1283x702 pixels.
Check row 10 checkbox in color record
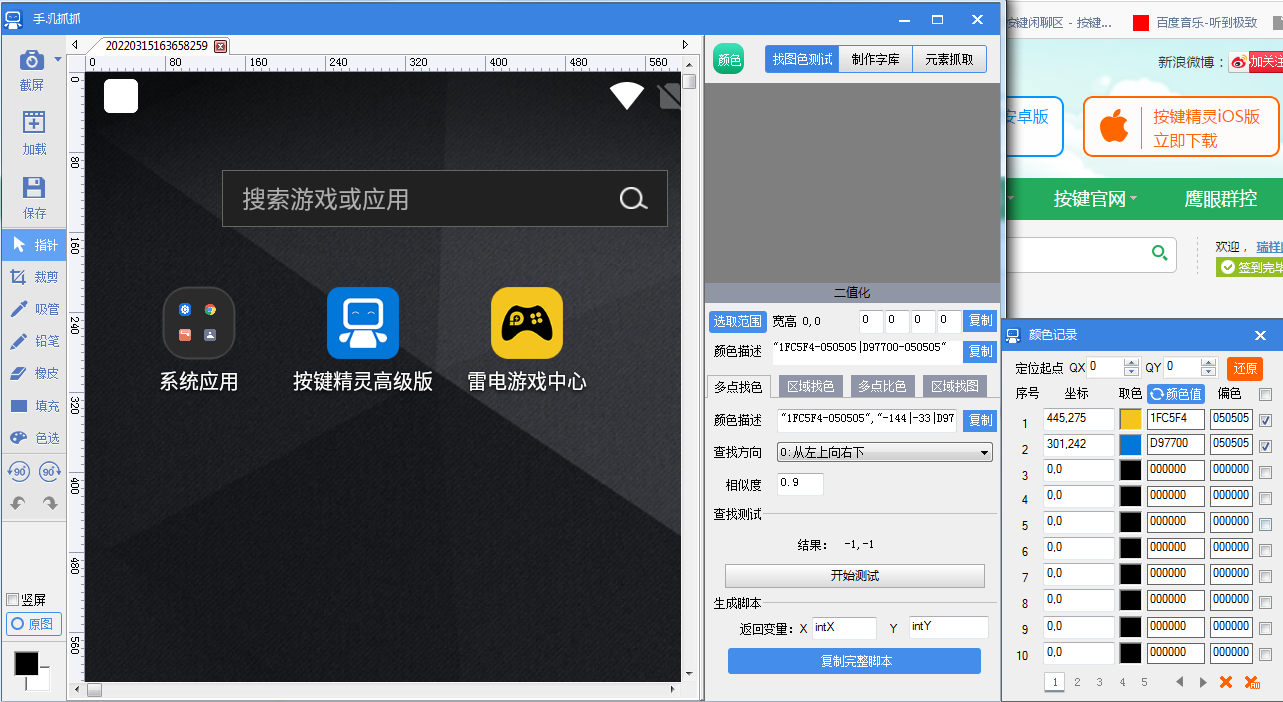pos(1265,654)
